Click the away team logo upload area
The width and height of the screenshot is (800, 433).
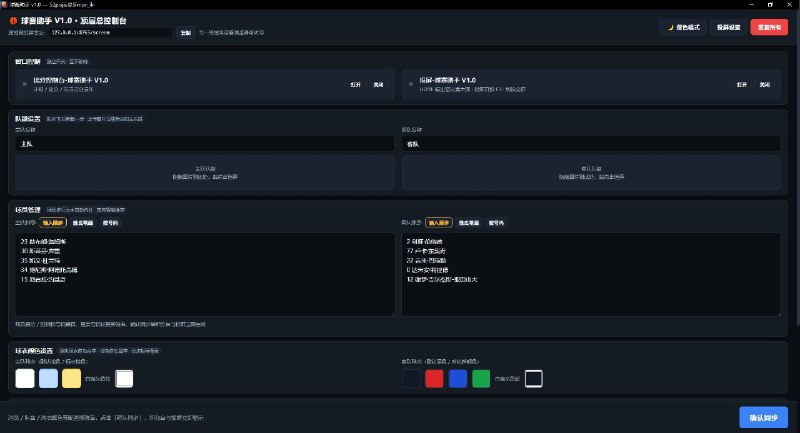coord(591,173)
